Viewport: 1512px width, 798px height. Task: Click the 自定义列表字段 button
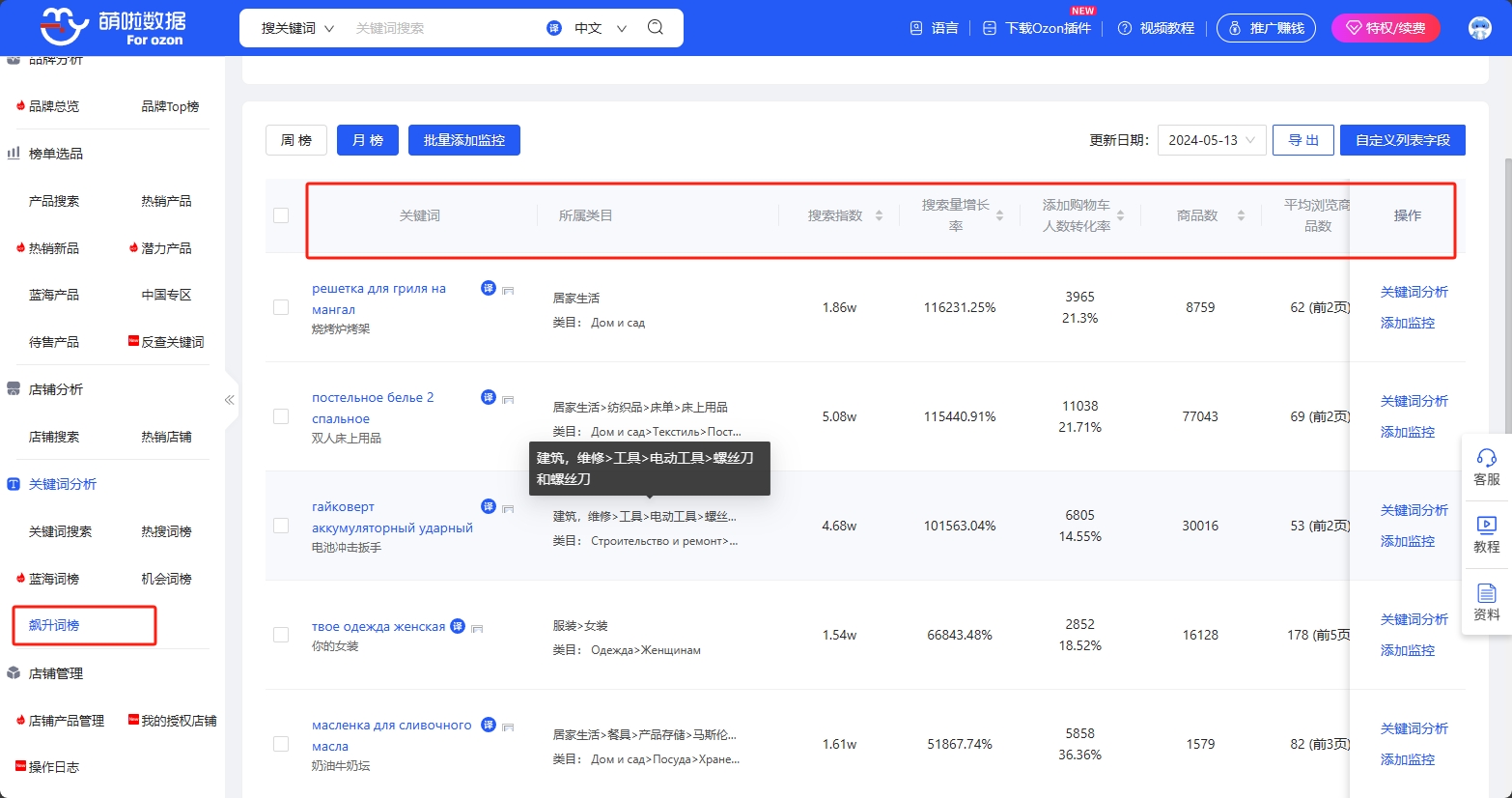click(1403, 140)
